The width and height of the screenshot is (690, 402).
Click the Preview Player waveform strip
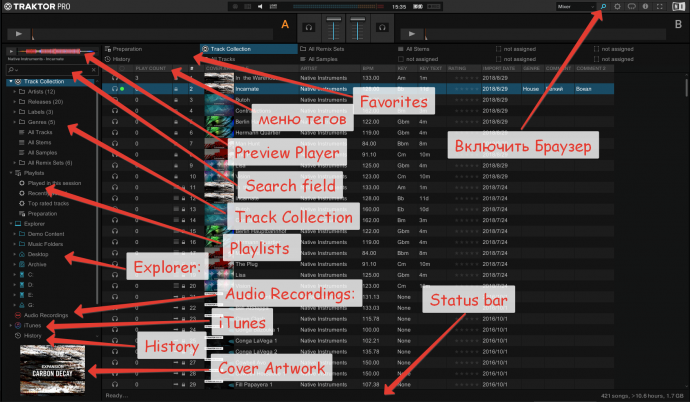(55, 51)
